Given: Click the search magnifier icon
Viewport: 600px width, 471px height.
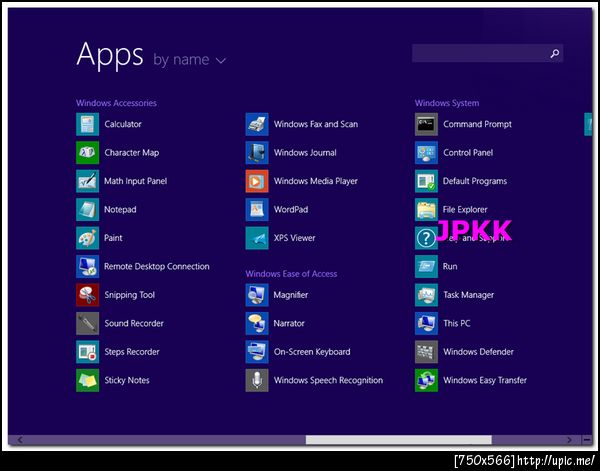Looking at the screenshot, I should tap(554, 54).
